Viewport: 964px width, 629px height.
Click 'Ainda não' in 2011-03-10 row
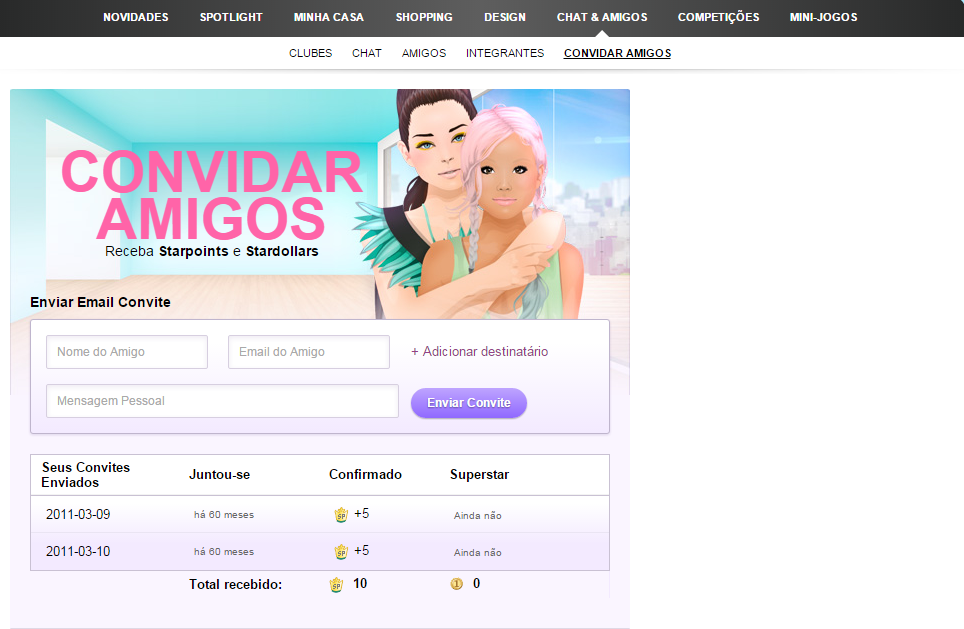478,552
